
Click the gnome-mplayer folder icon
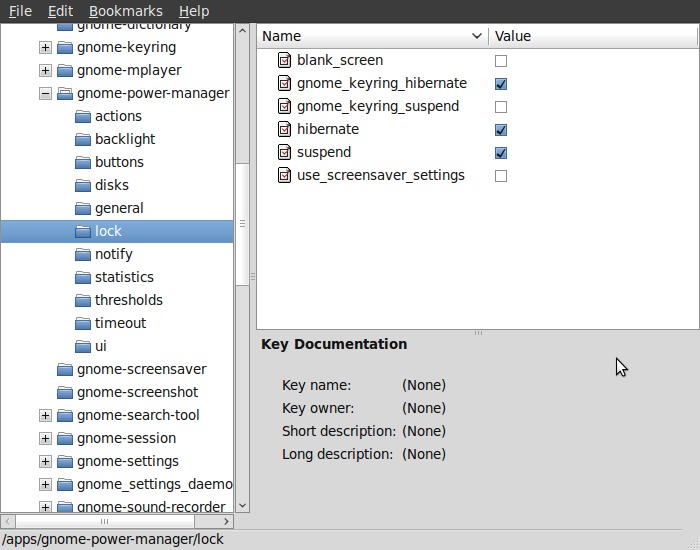65,71
